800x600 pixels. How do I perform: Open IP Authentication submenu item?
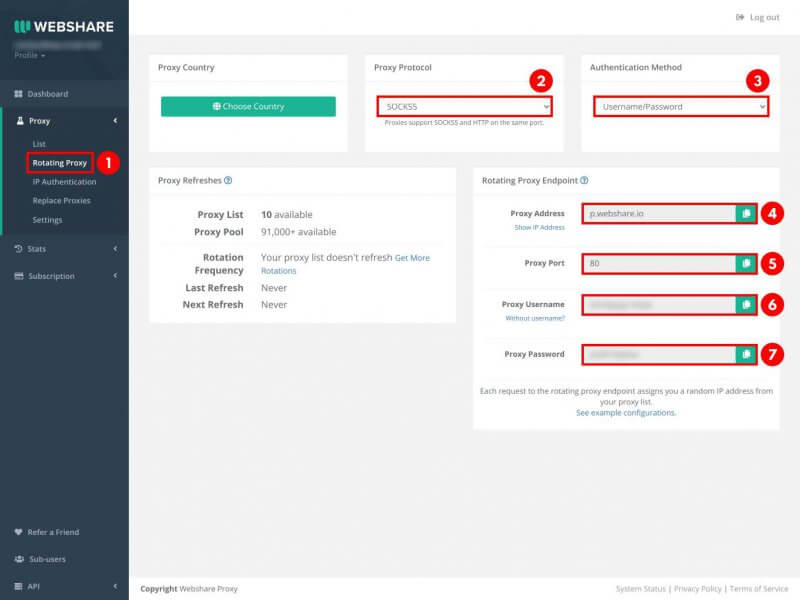click(64, 182)
